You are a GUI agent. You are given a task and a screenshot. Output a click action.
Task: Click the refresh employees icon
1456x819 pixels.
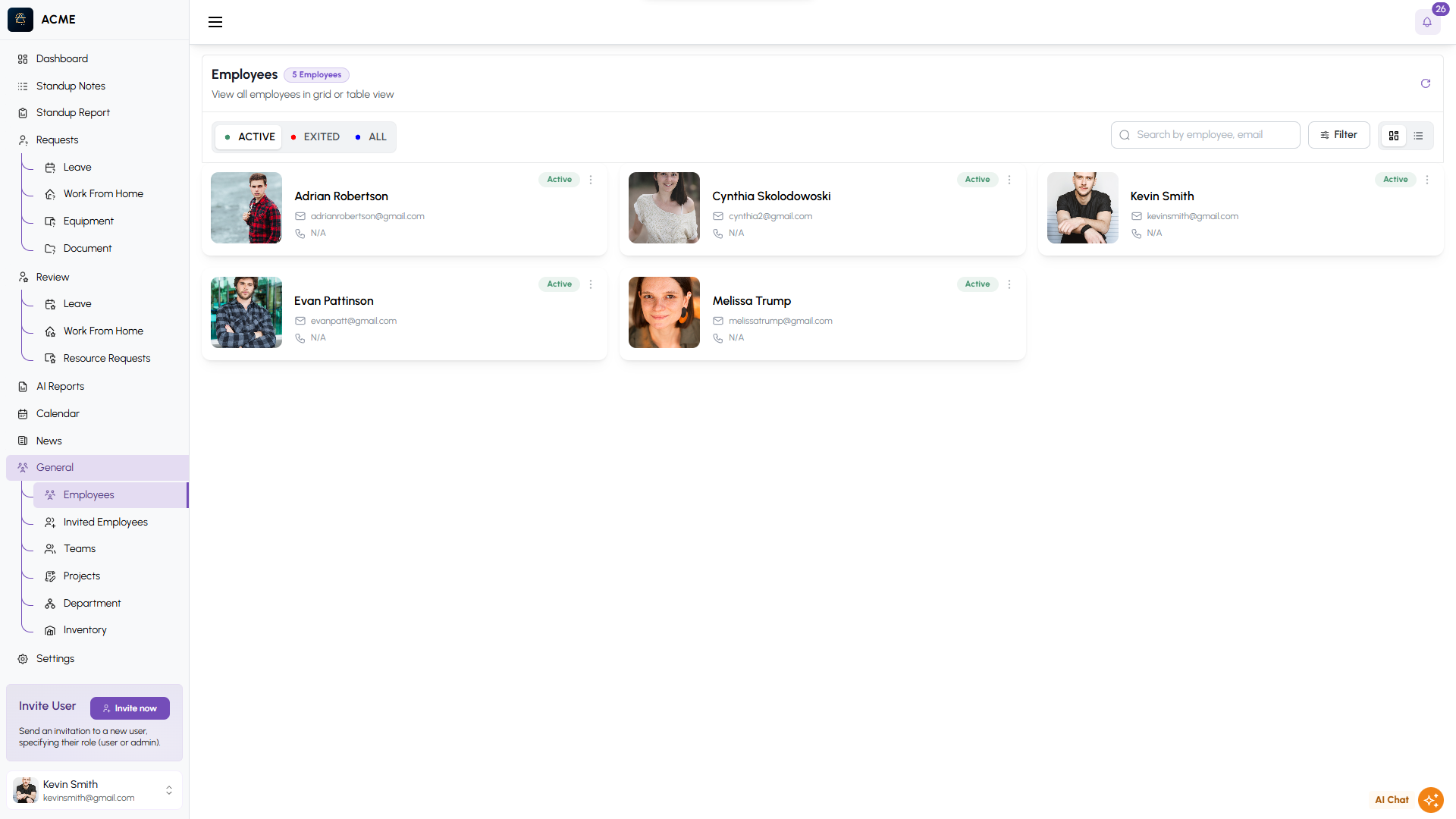(x=1426, y=83)
